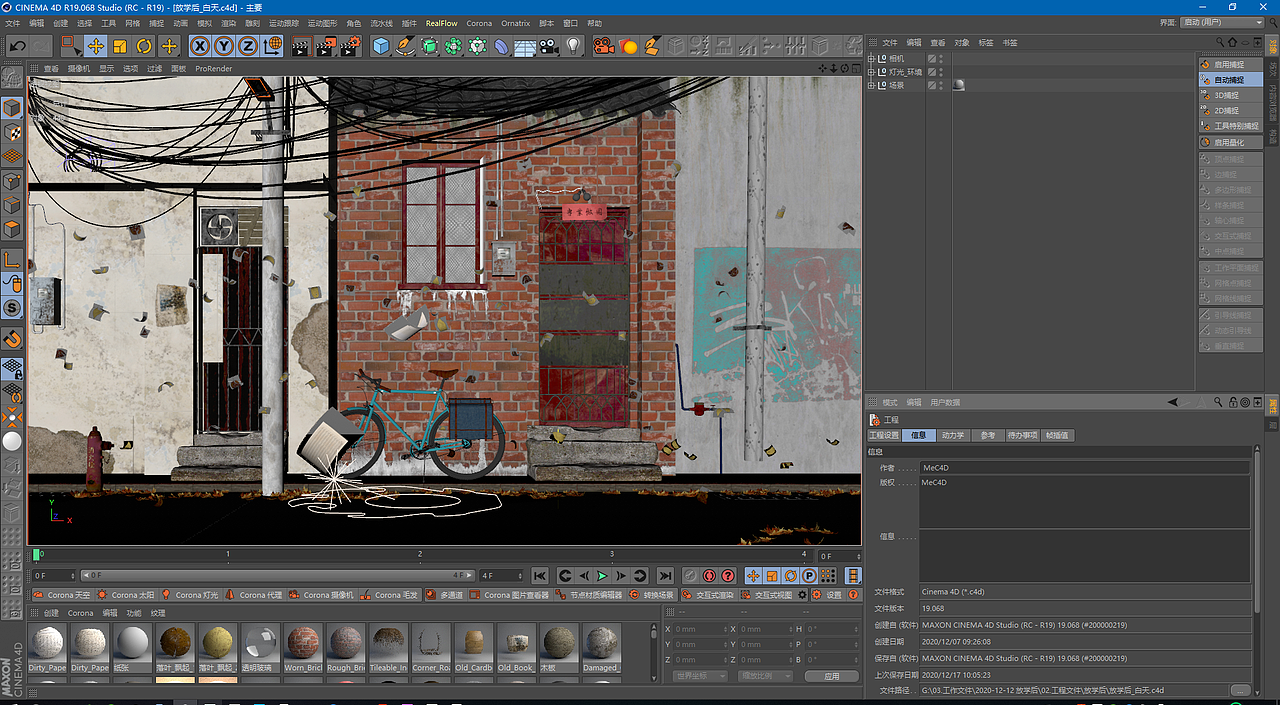Open the RealFlow menu

point(441,23)
